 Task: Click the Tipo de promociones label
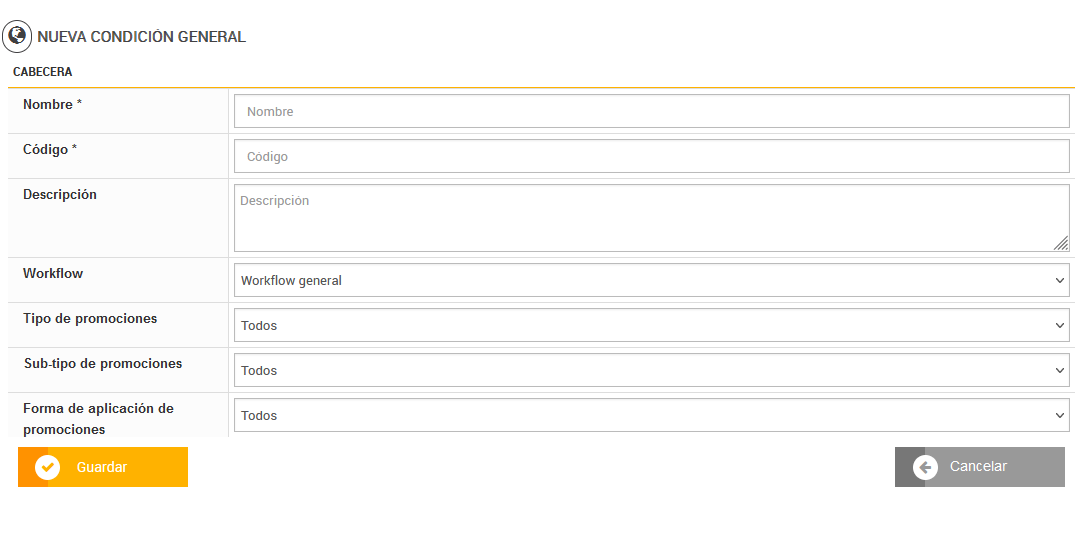click(x=90, y=319)
